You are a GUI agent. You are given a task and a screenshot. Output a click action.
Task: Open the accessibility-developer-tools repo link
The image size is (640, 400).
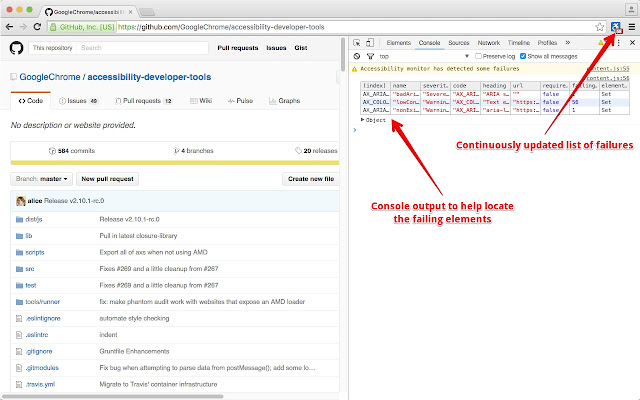point(149,77)
